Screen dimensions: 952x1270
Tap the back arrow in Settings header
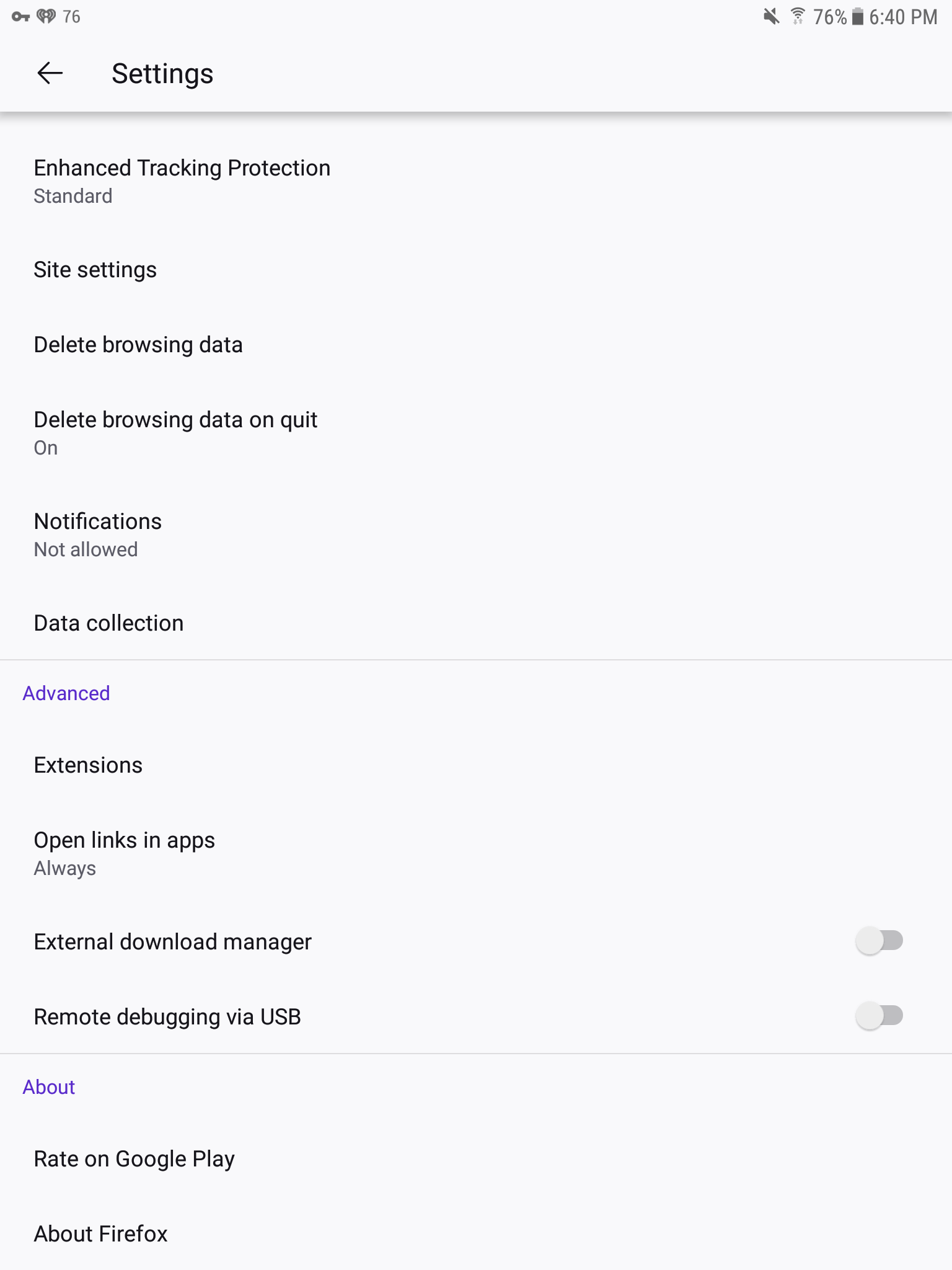[50, 73]
